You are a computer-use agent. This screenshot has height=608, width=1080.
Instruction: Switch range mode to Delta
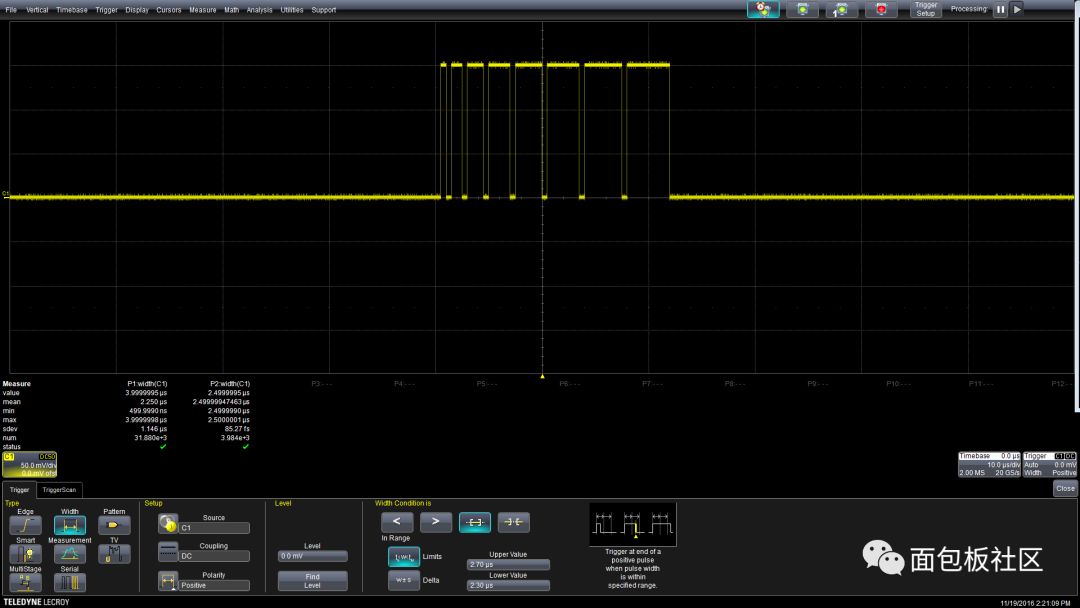pos(403,580)
